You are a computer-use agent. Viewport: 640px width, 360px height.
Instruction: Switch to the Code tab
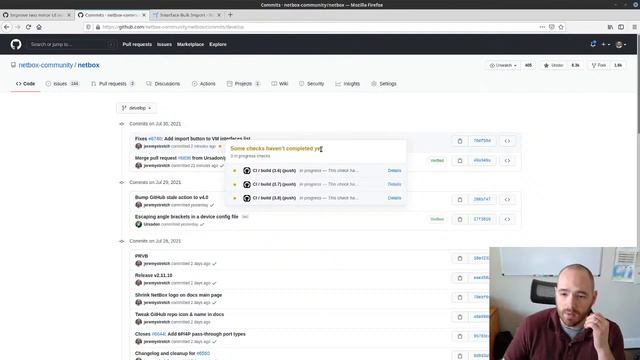coord(25,84)
